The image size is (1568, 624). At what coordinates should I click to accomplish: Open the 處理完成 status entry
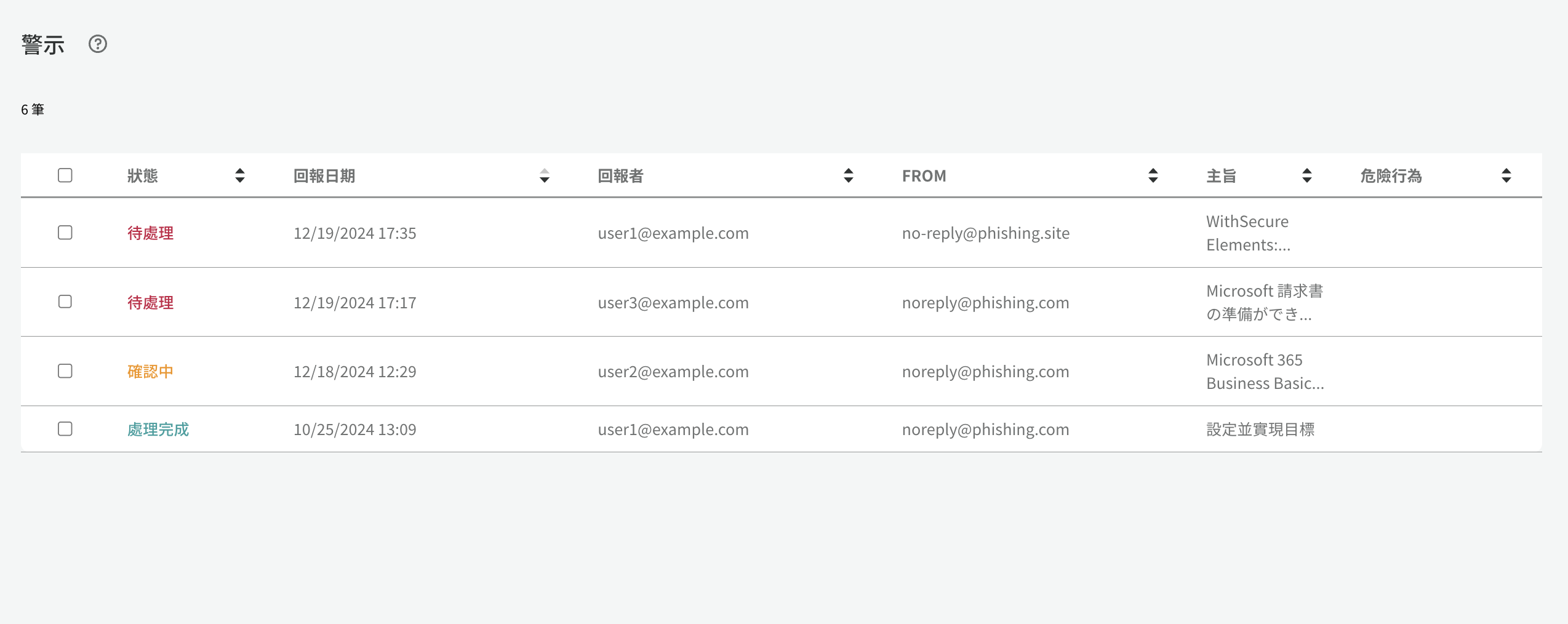pos(158,430)
